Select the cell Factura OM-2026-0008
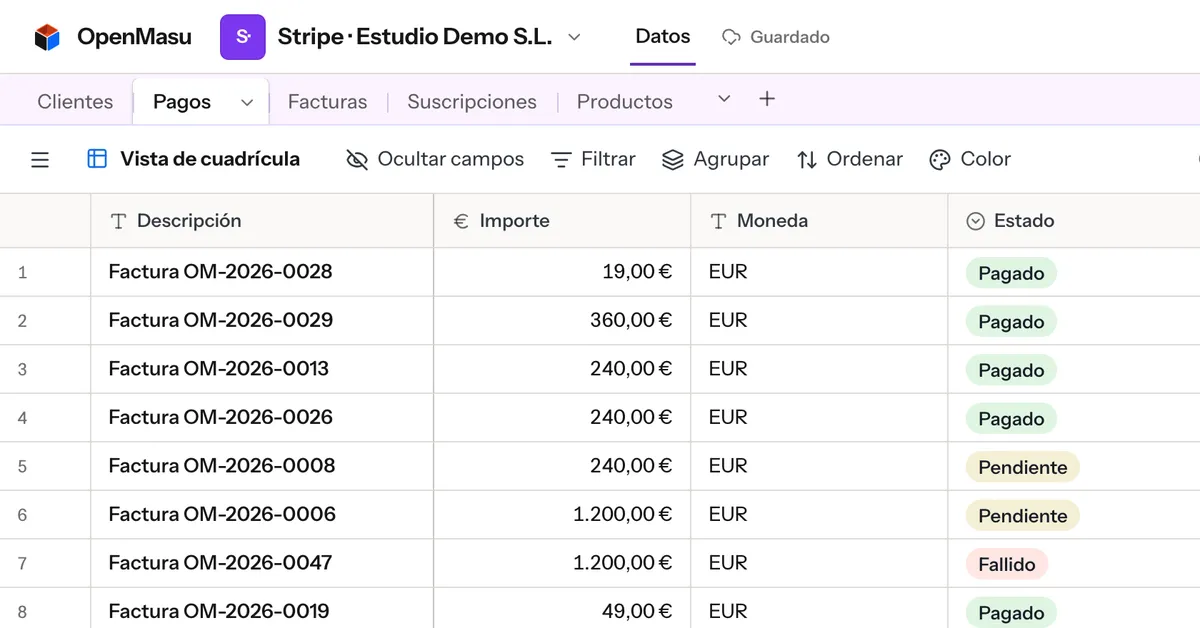This screenshot has width=1200, height=628. click(262, 466)
